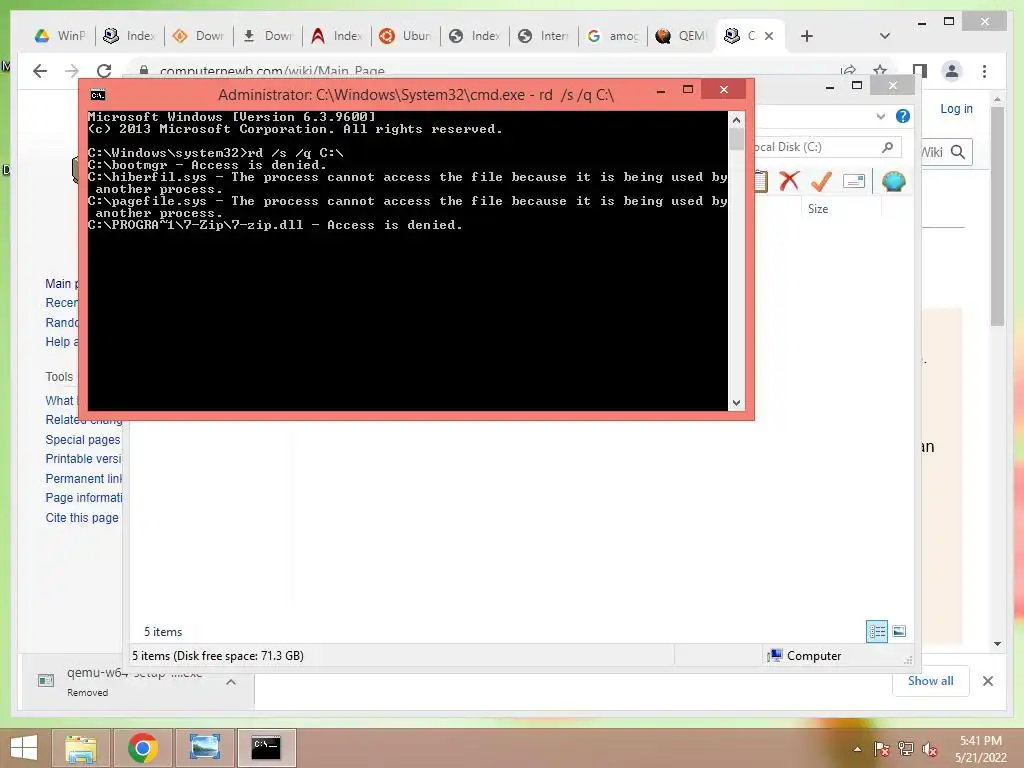Expand the Explorer ribbon chevron
The height and width of the screenshot is (768, 1024).
880,116
